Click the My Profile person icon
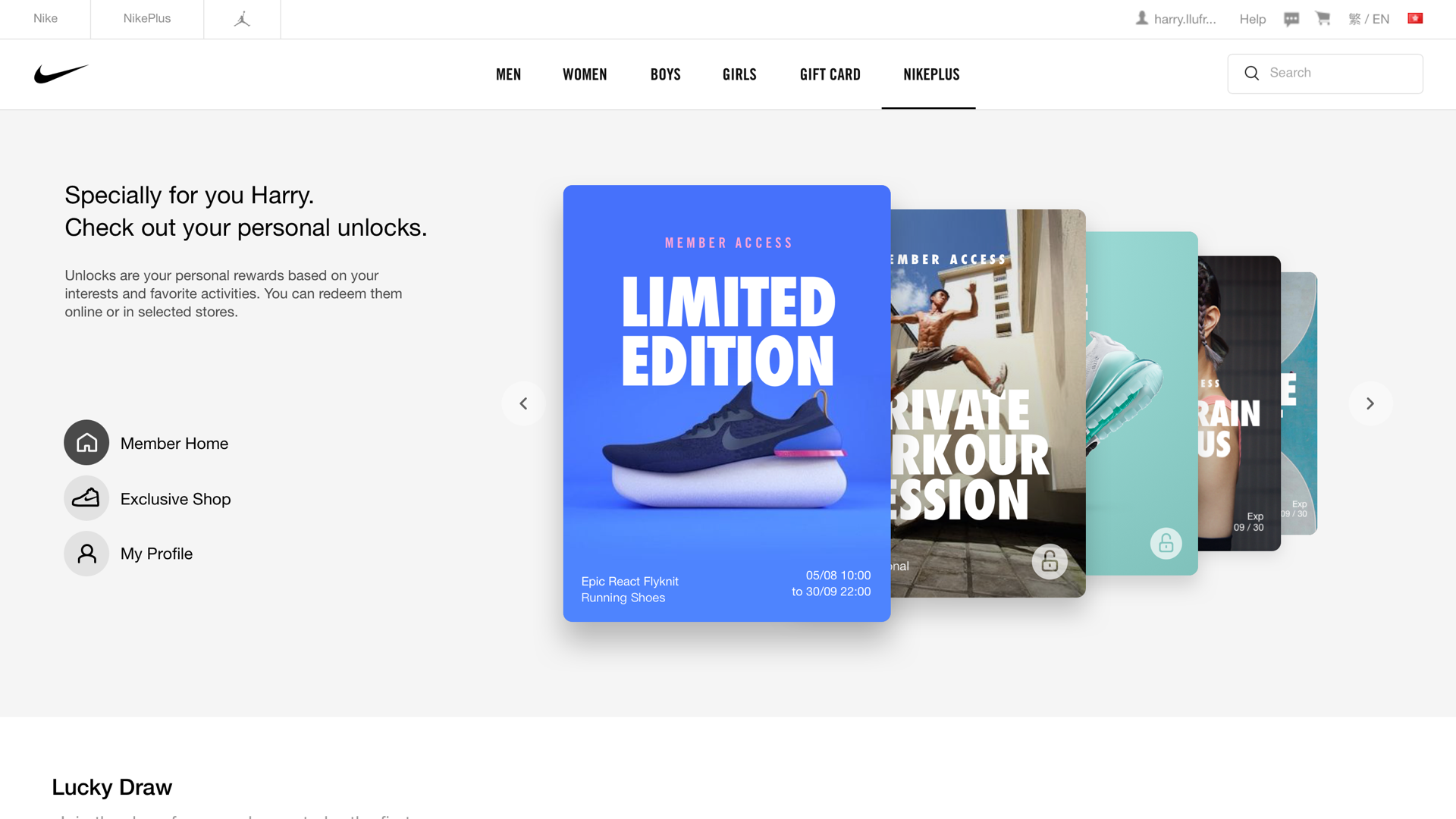 [x=86, y=554]
